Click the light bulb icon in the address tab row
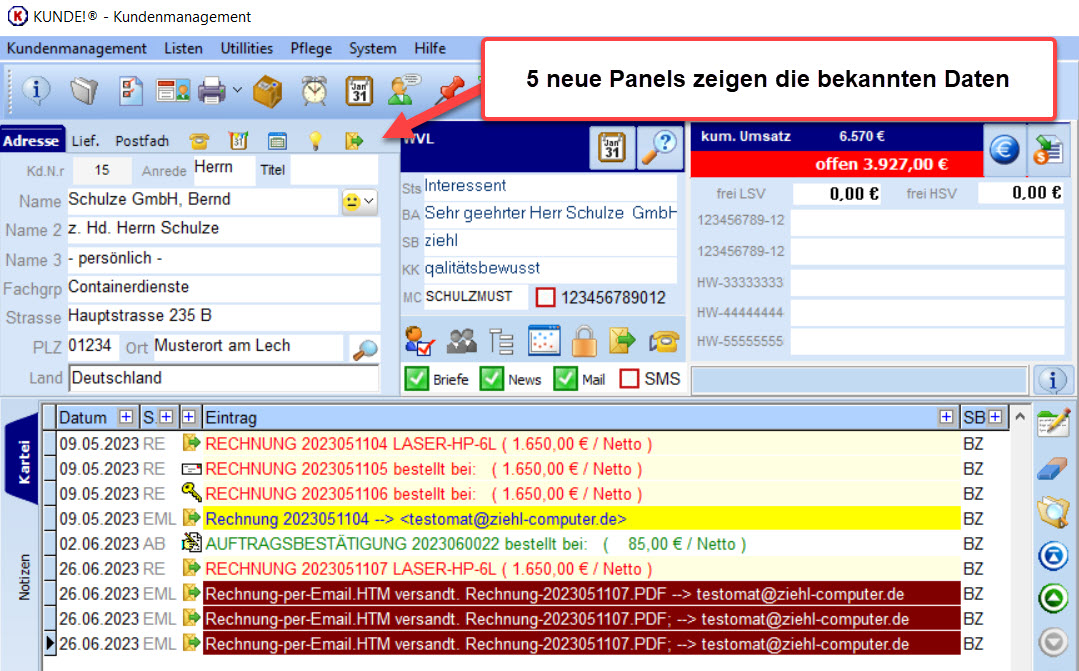The height and width of the screenshot is (671, 1079). click(315, 141)
